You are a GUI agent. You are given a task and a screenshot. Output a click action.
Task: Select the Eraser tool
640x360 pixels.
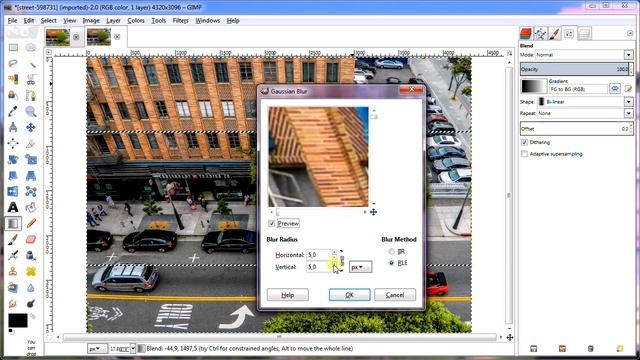coord(31,240)
